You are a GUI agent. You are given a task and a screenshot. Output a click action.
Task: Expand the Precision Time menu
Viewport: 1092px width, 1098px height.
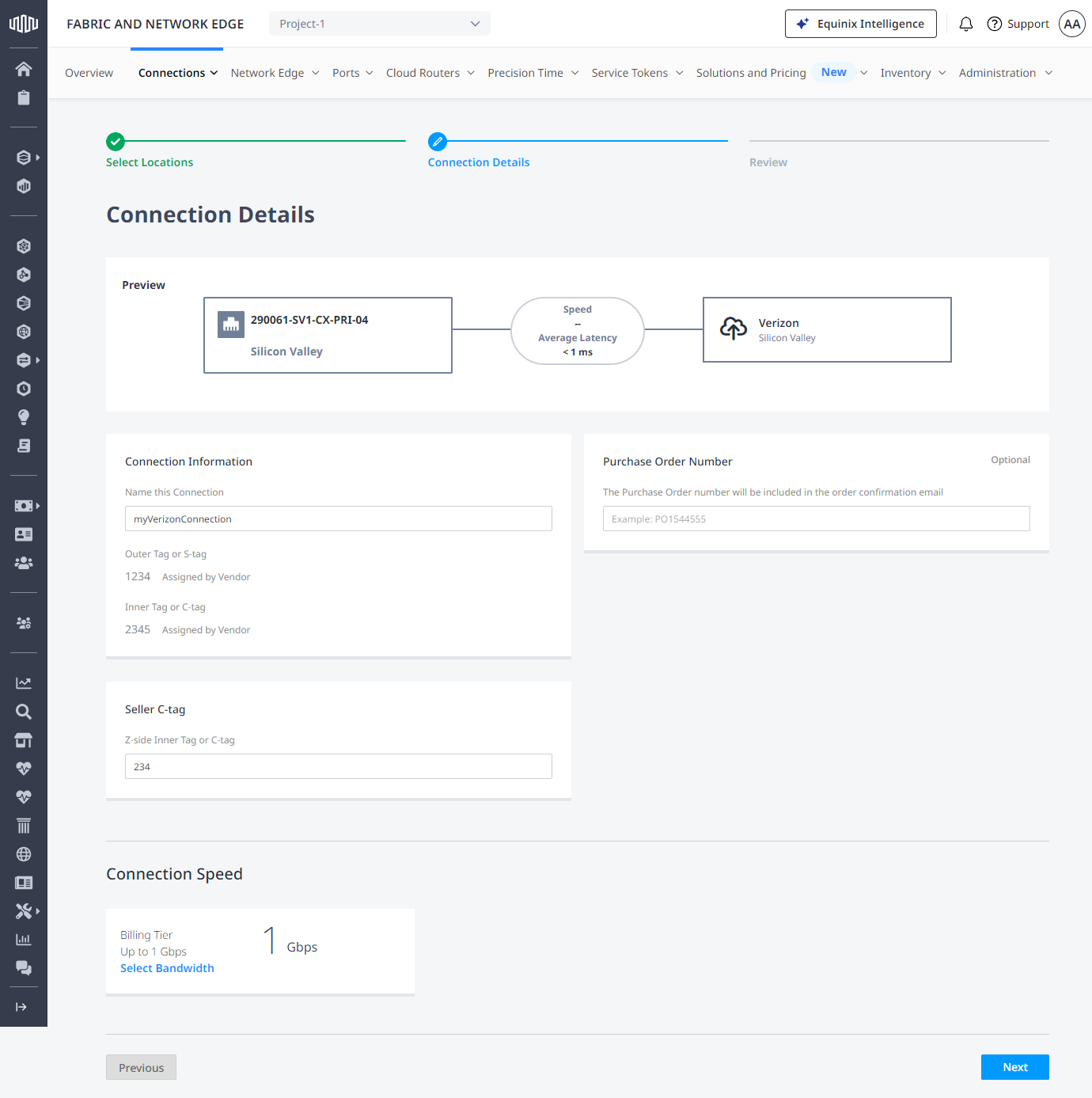(533, 73)
